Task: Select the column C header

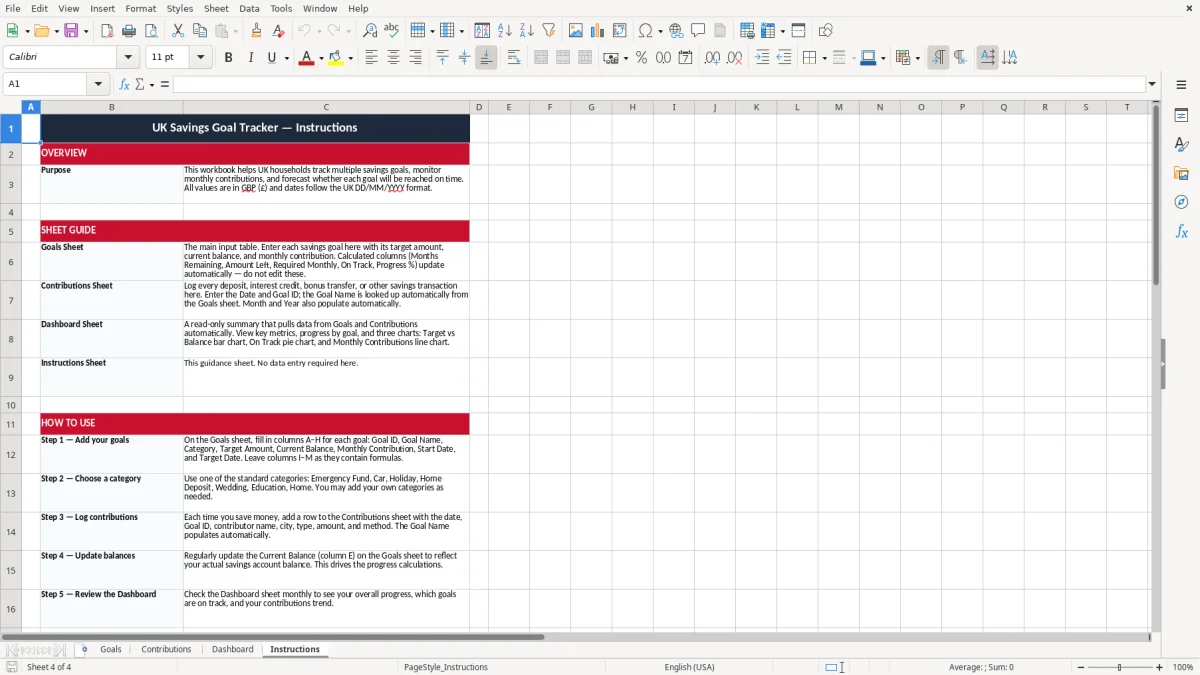Action: (326, 107)
